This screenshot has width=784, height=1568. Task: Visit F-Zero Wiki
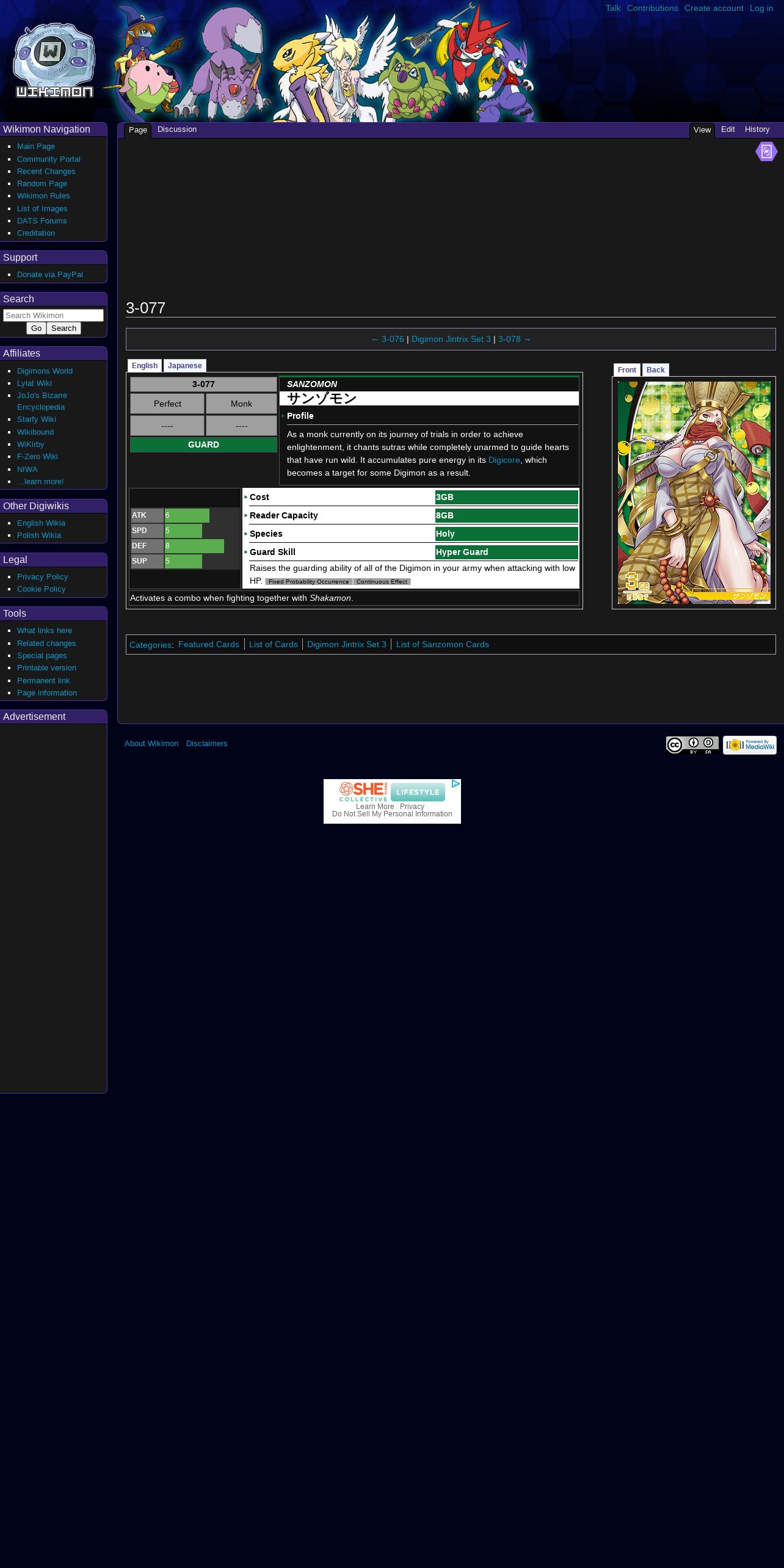click(x=37, y=457)
